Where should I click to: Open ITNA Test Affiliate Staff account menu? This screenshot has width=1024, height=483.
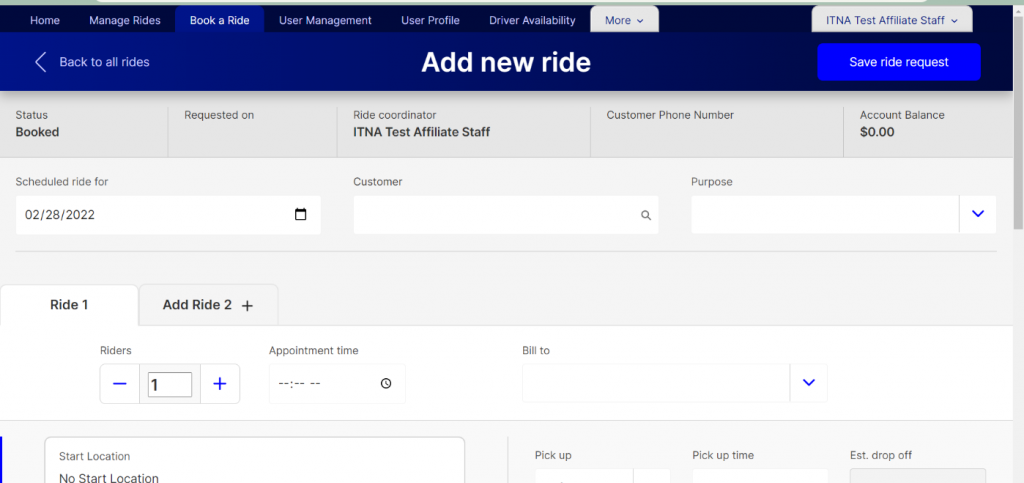coord(891,20)
